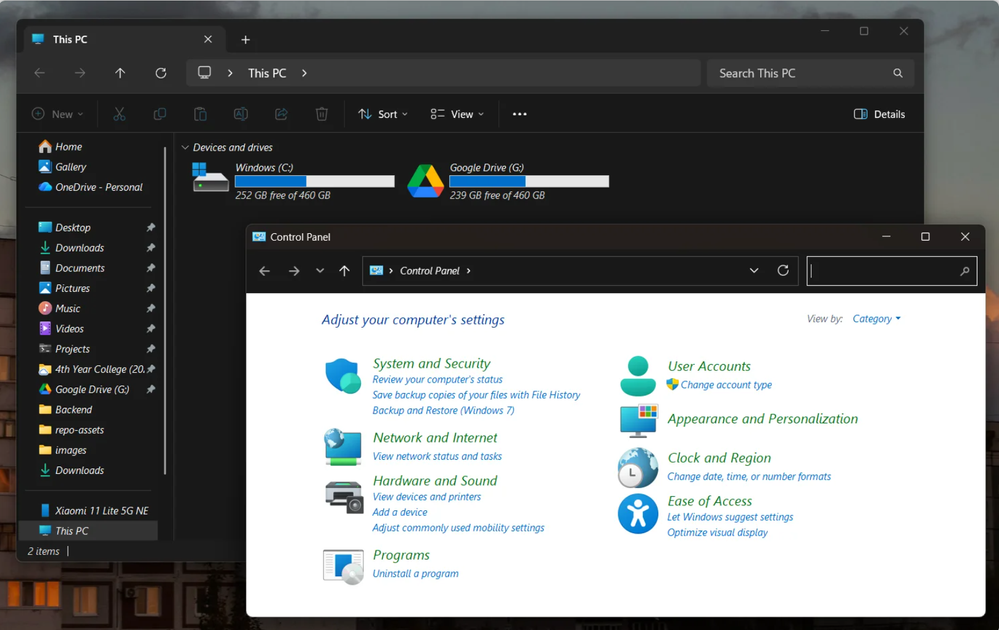Open the See more ellipsis menu
Screen dimensions: 999x630
tap(520, 114)
